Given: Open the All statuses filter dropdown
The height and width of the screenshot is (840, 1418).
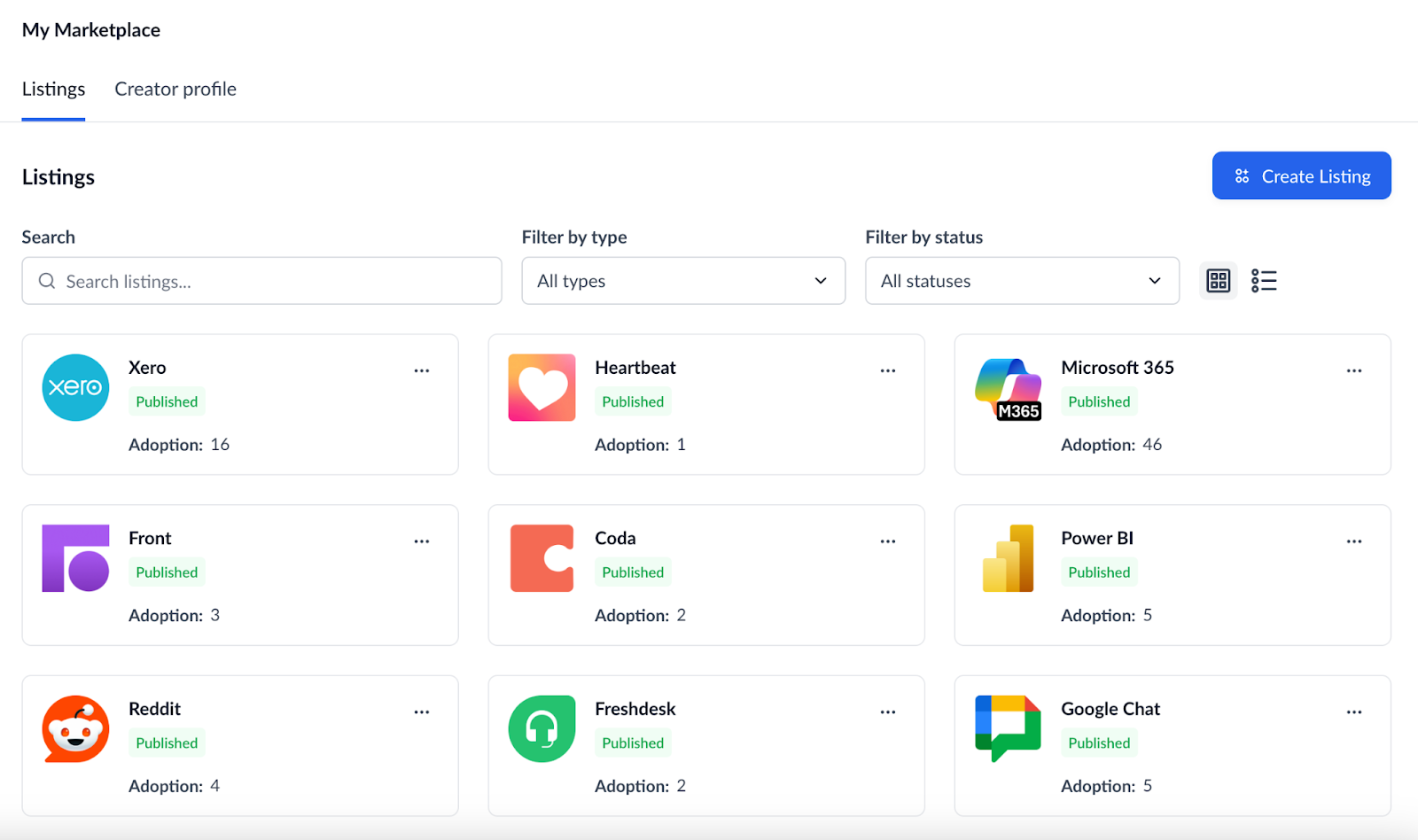Looking at the screenshot, I should (x=1022, y=281).
